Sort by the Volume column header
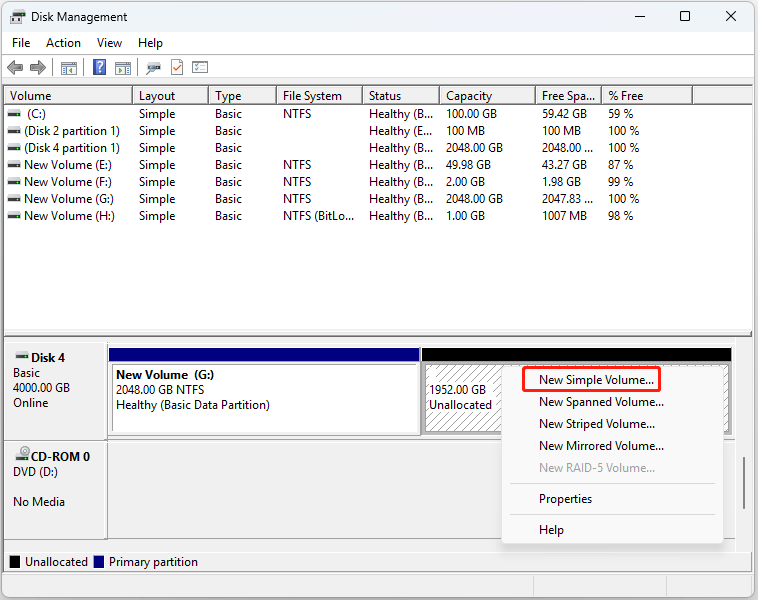Screen dimensions: 758x600 point(68,96)
